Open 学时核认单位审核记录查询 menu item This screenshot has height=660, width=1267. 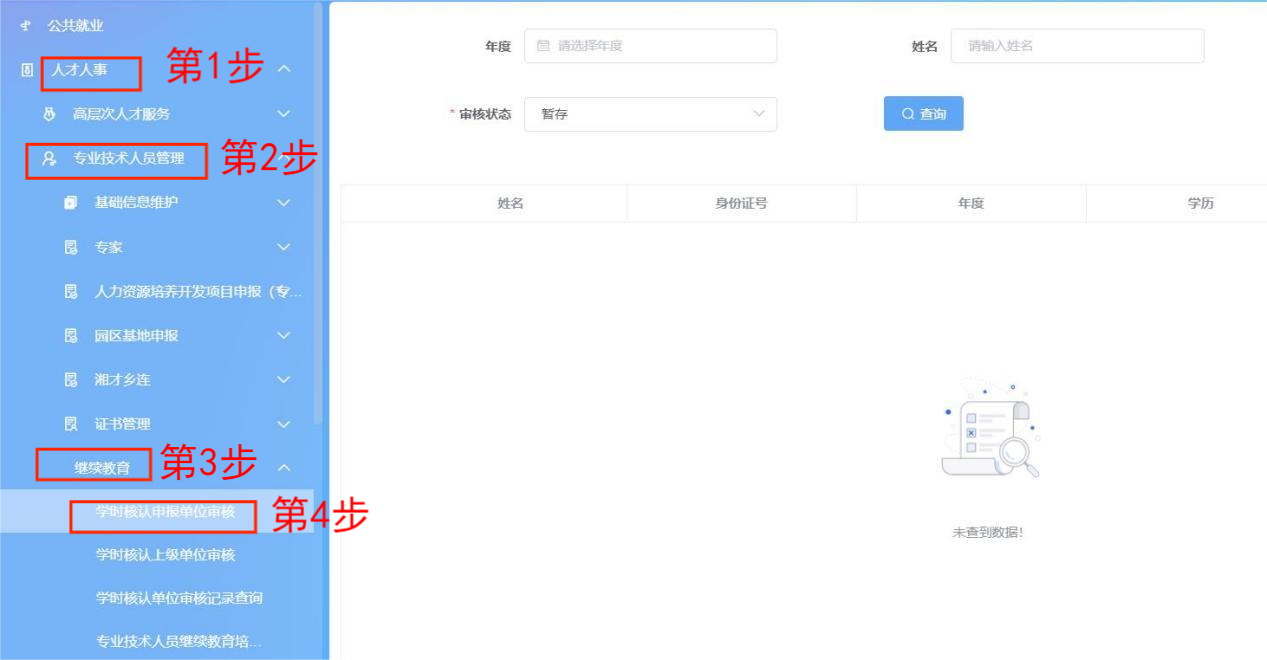tap(179, 598)
